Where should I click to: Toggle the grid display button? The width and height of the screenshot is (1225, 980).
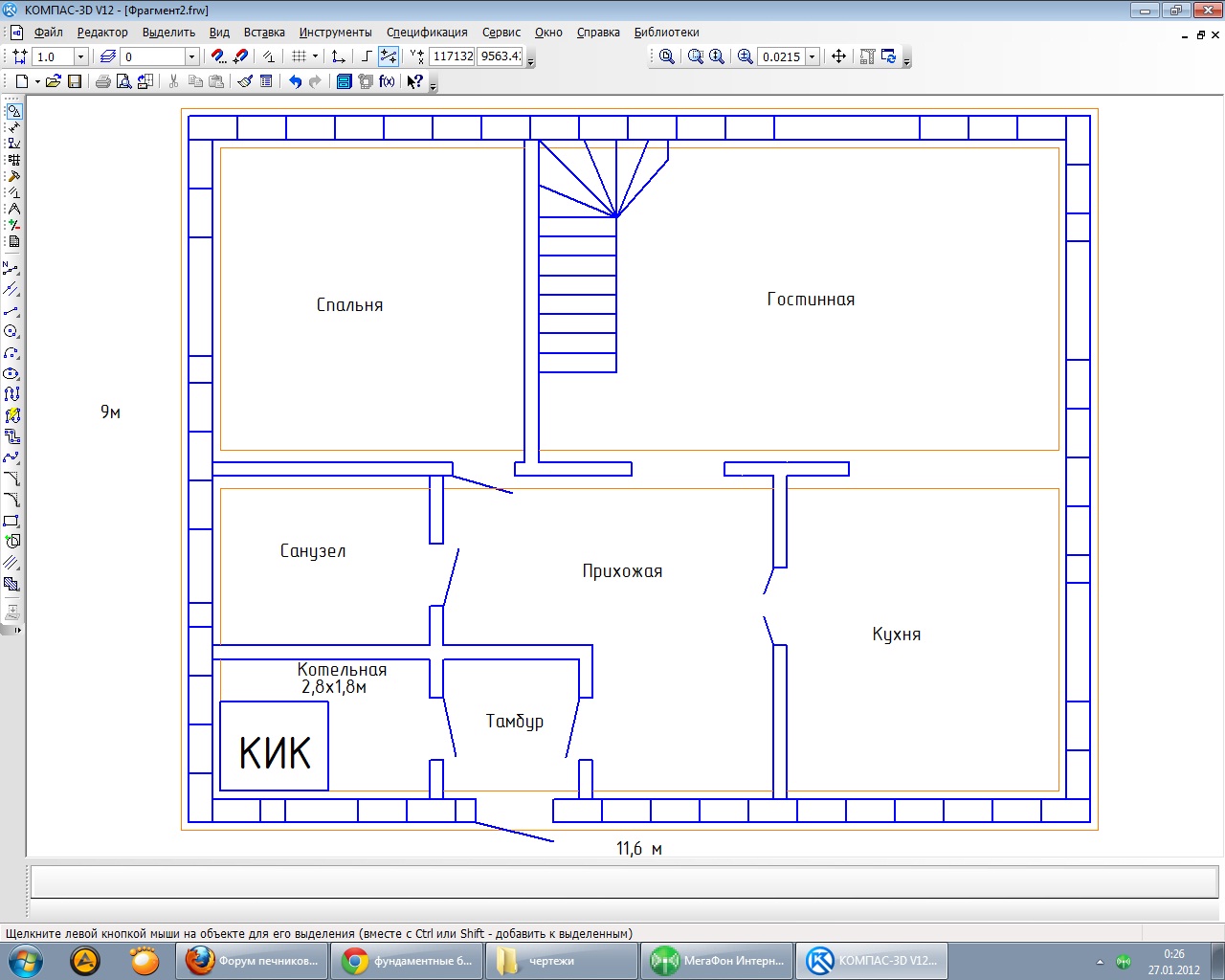(300, 56)
